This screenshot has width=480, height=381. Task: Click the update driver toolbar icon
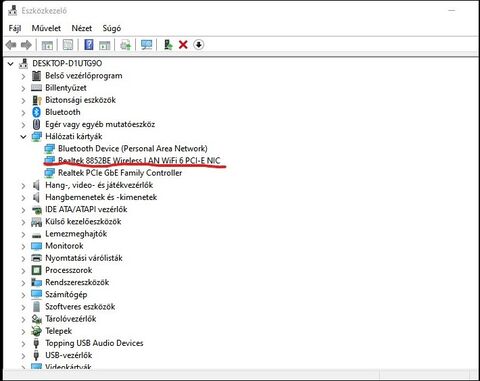[168, 45]
